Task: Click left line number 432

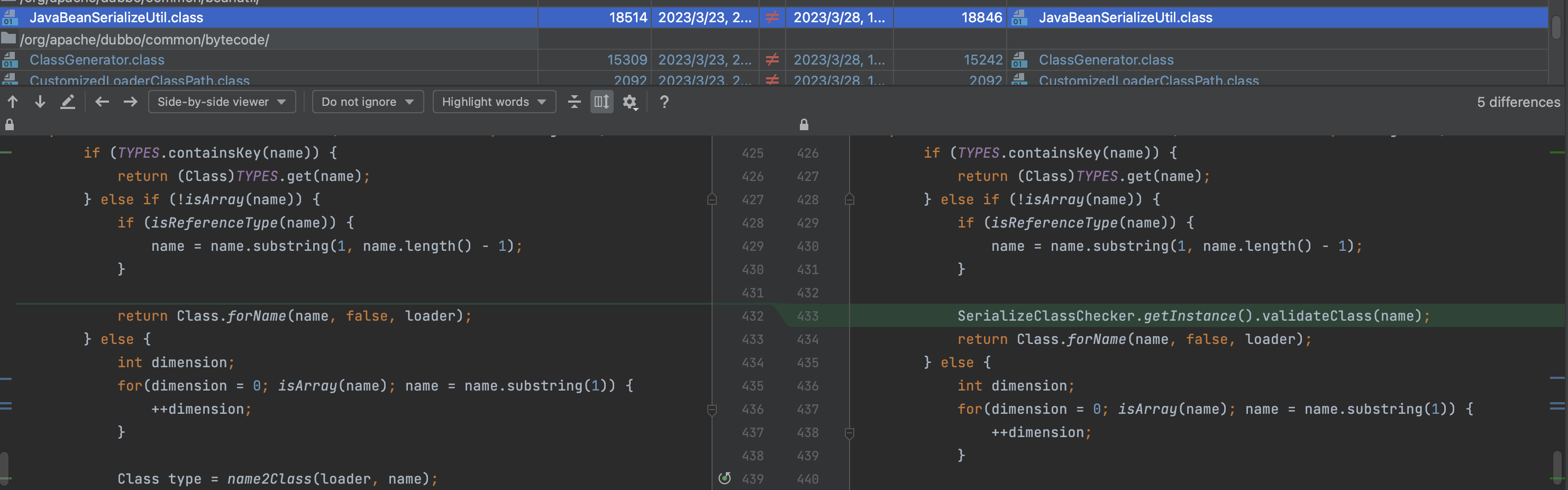Action: pos(752,316)
